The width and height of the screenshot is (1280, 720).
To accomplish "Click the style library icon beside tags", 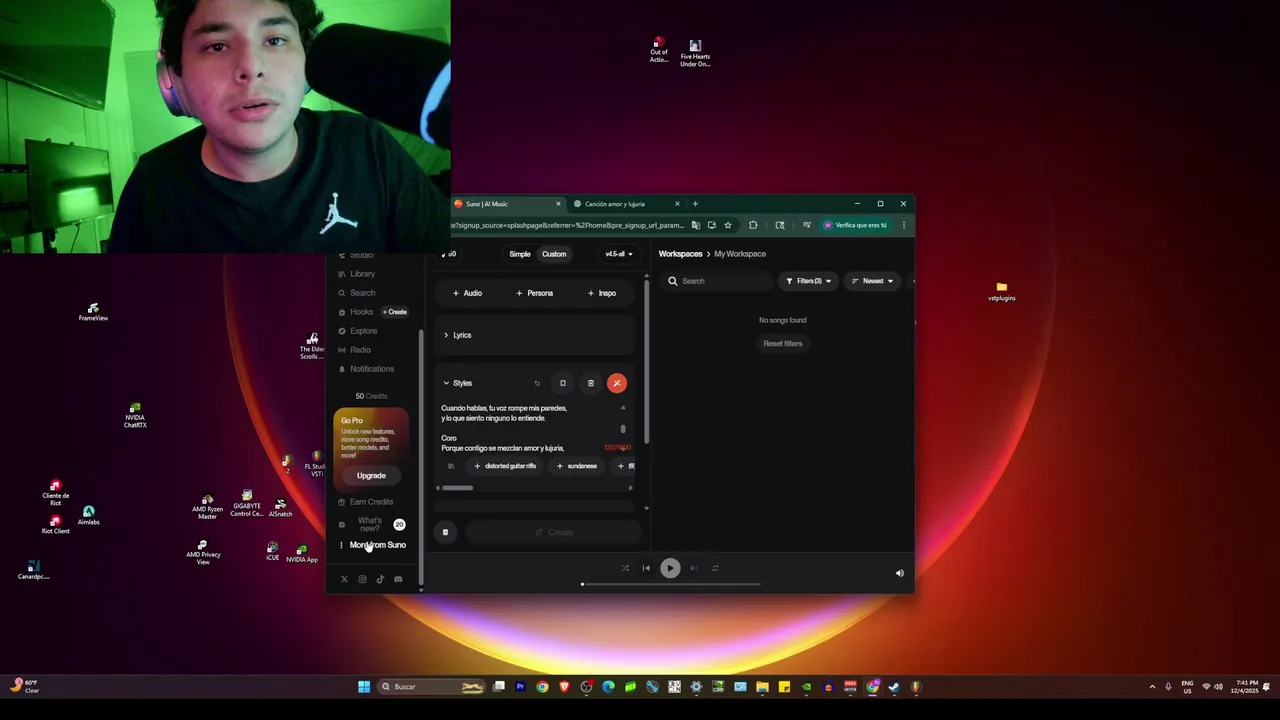I will 451,466.
